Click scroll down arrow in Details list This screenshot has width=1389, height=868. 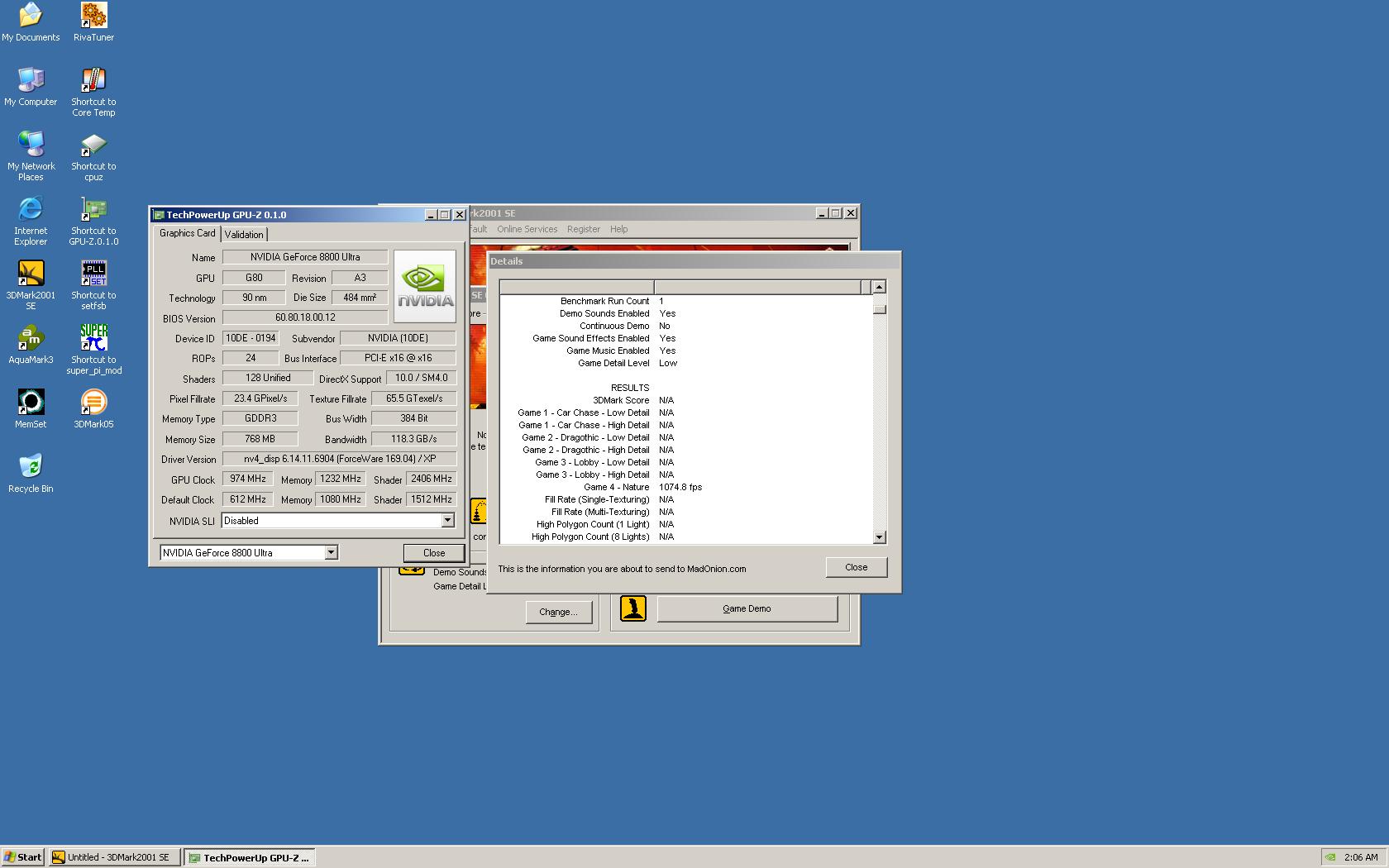(x=879, y=537)
